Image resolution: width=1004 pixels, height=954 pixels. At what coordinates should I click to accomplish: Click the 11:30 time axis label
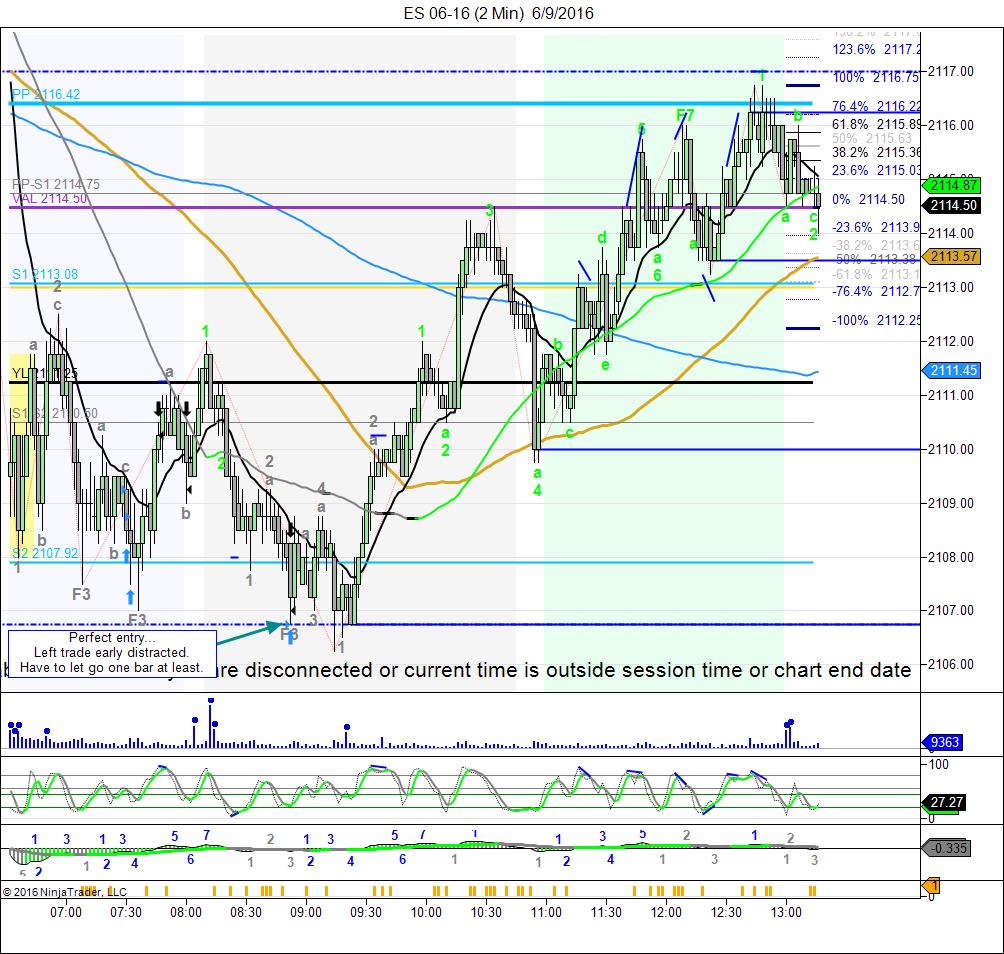pyautogui.click(x=606, y=912)
